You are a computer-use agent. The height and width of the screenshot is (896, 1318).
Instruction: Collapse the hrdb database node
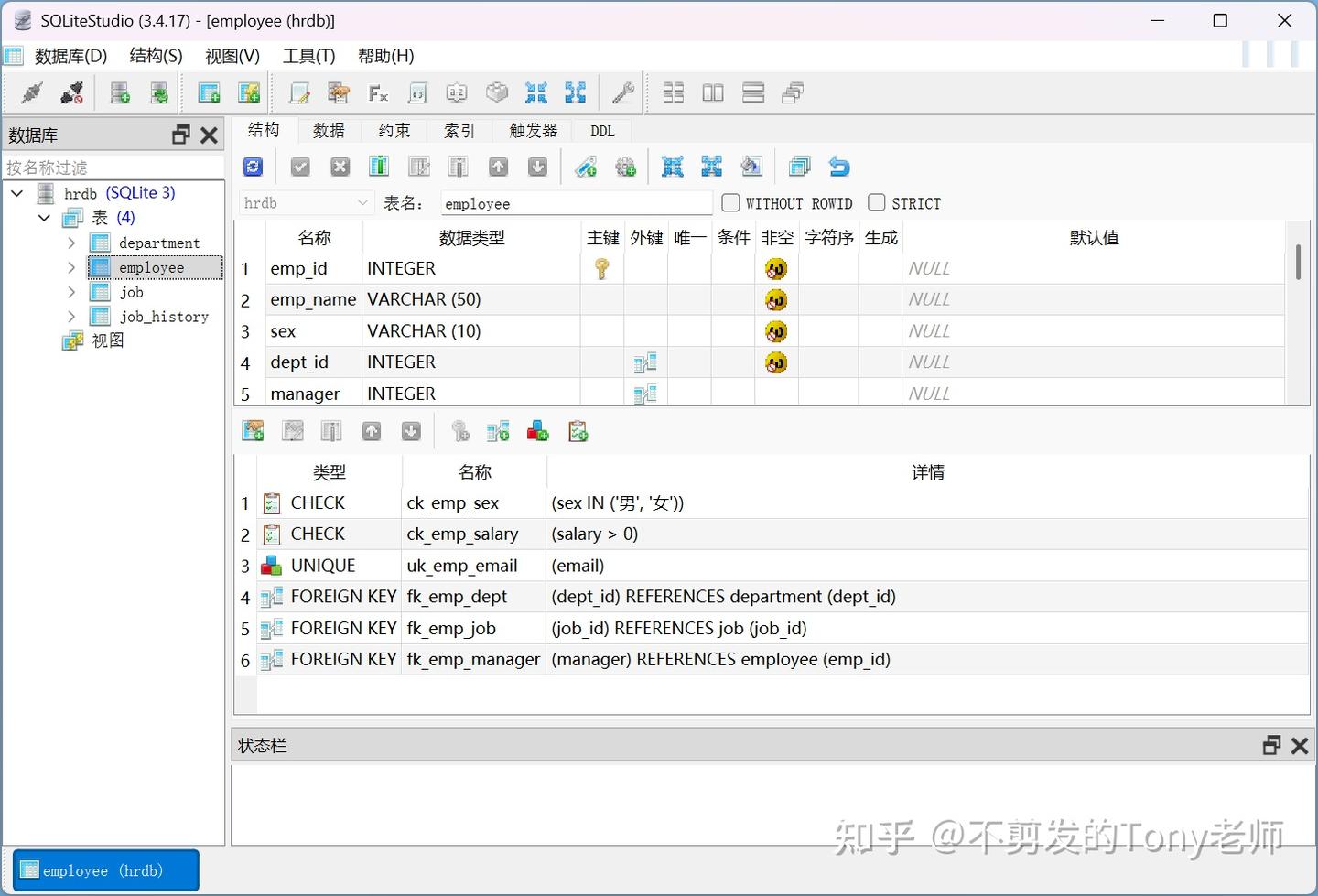click(16, 193)
